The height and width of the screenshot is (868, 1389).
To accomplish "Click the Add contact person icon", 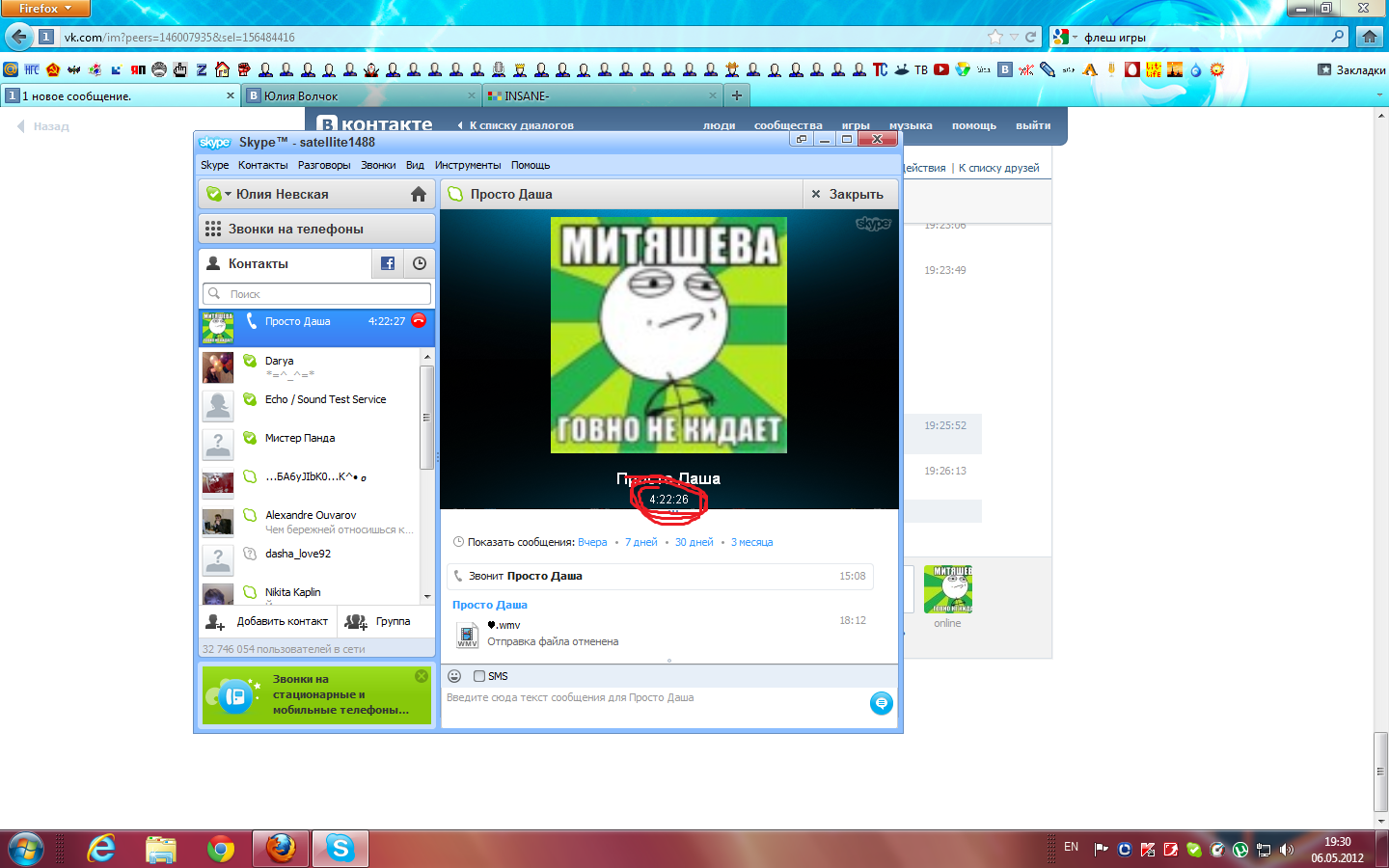I will tap(215, 622).
